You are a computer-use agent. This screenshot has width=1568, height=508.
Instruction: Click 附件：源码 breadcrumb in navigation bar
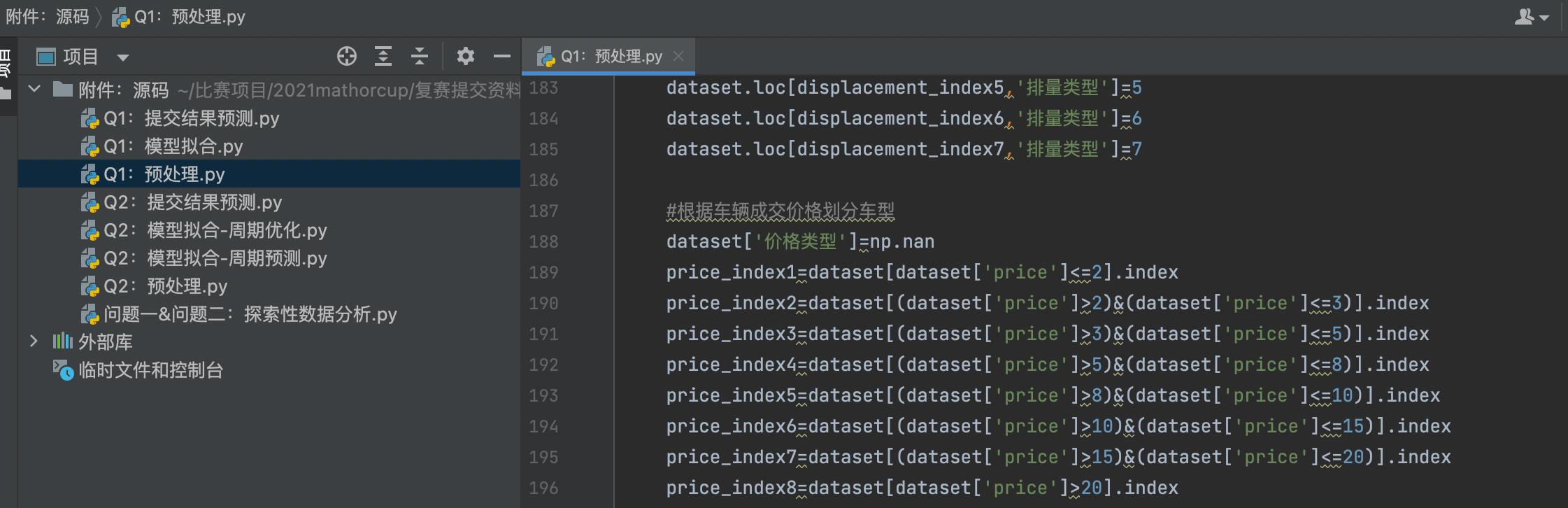click(x=48, y=17)
